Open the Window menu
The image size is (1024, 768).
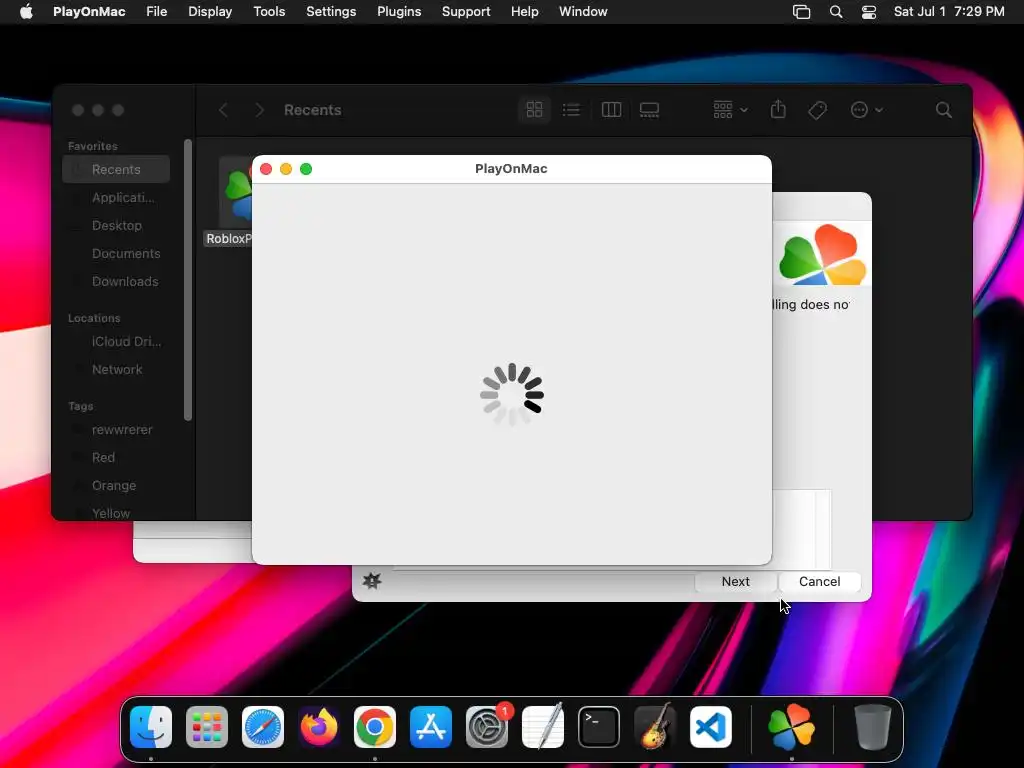(x=583, y=11)
